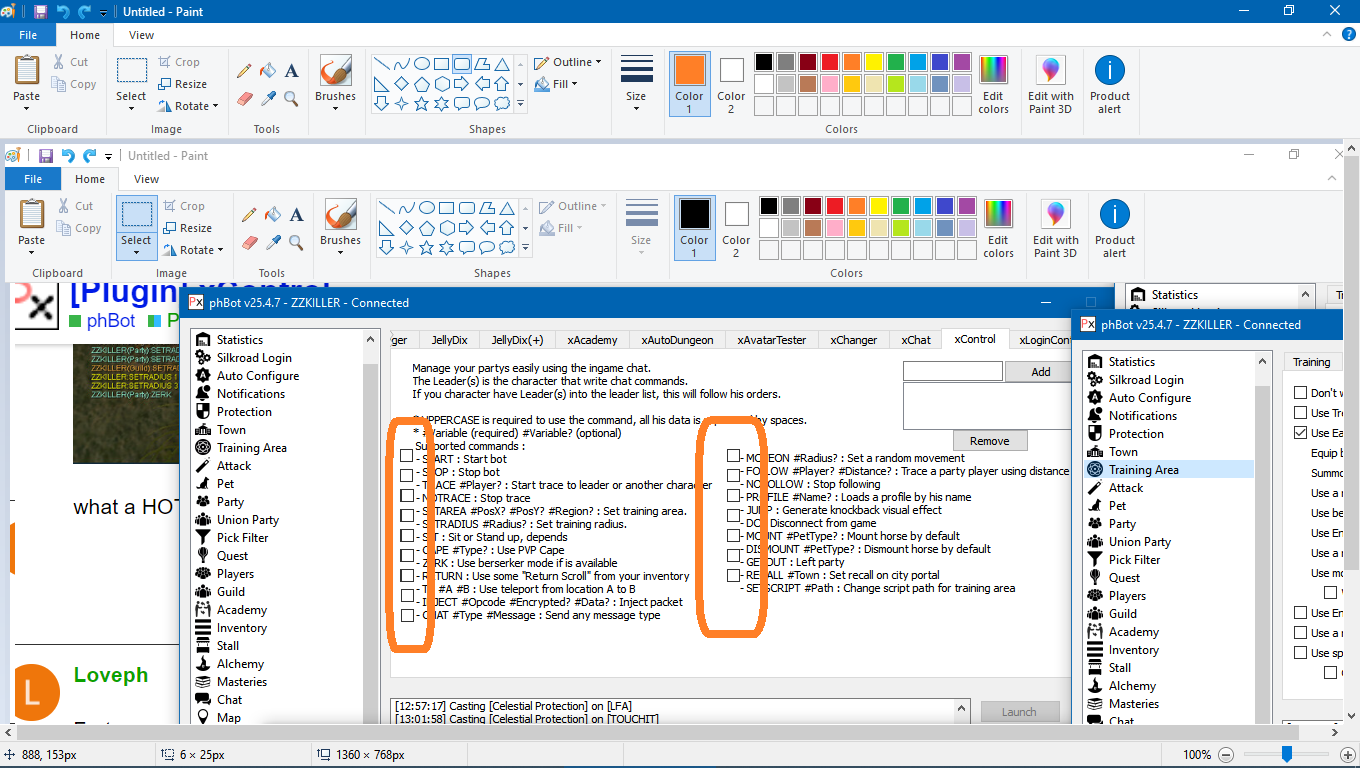Viewport: 1360px width, 768px height.
Task: Select the Magnifier tool in the topmost Paint ribbon
Action: [x=291, y=98]
